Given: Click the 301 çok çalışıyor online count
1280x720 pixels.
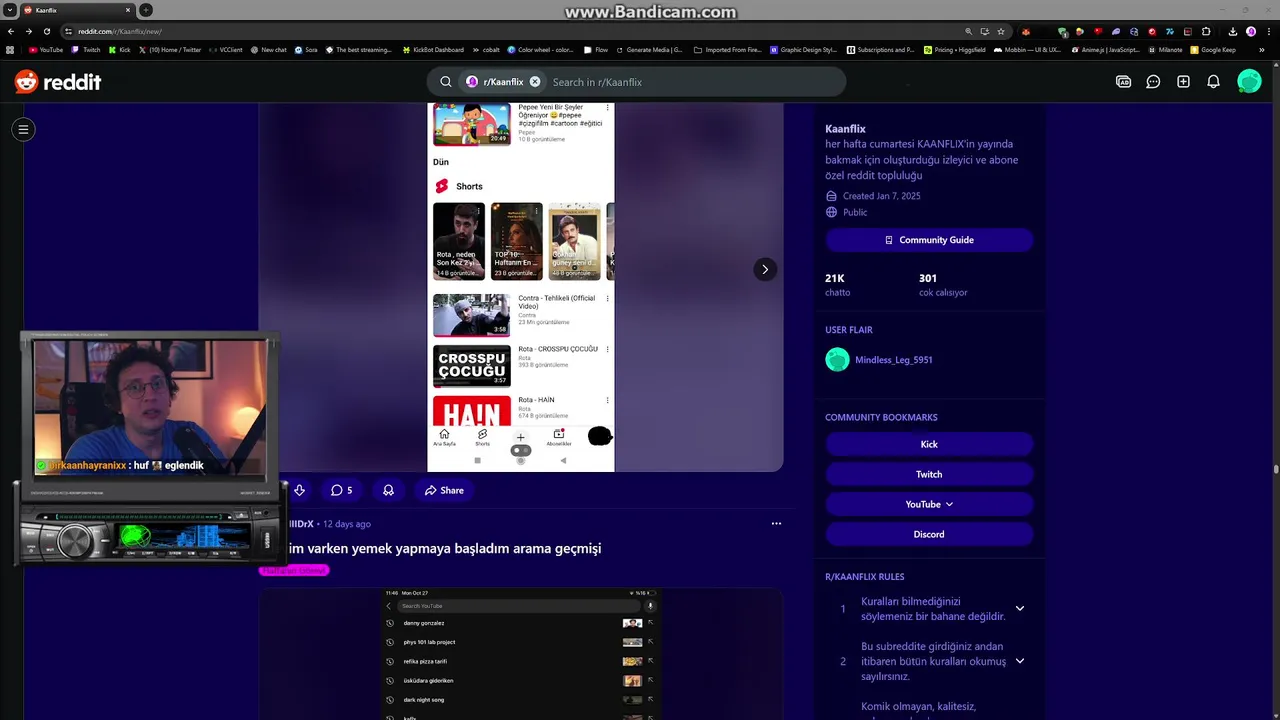Looking at the screenshot, I should [x=943, y=285].
